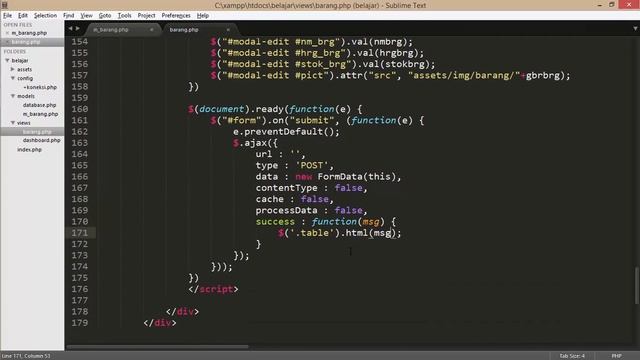Viewport: 640px width, 360px height.
Task: Open database.php in sidebar
Action: coord(39,105)
